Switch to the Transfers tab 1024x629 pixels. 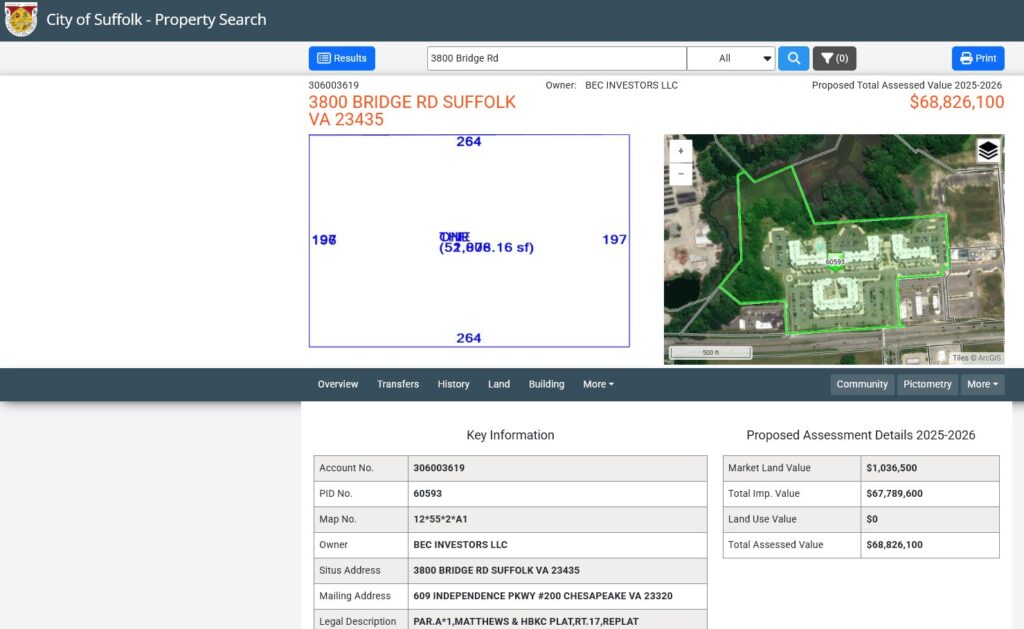tap(398, 384)
